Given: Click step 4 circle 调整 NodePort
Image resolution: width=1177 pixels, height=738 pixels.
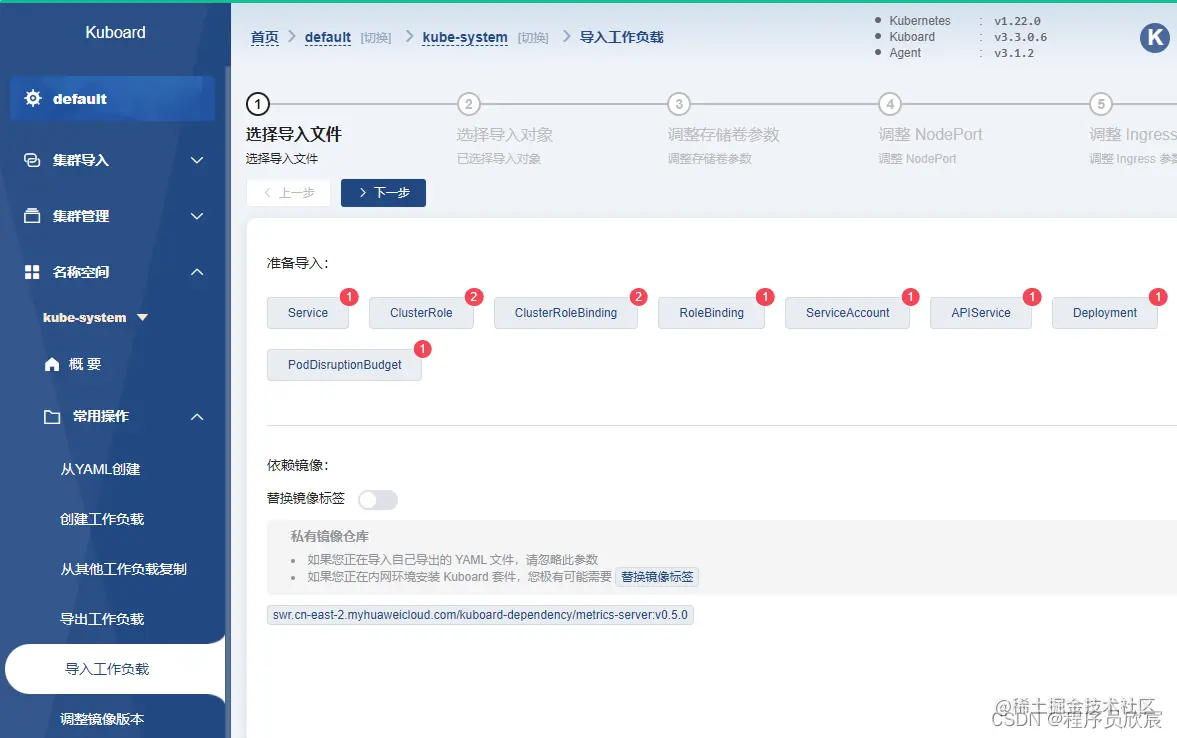Looking at the screenshot, I should click(x=890, y=104).
